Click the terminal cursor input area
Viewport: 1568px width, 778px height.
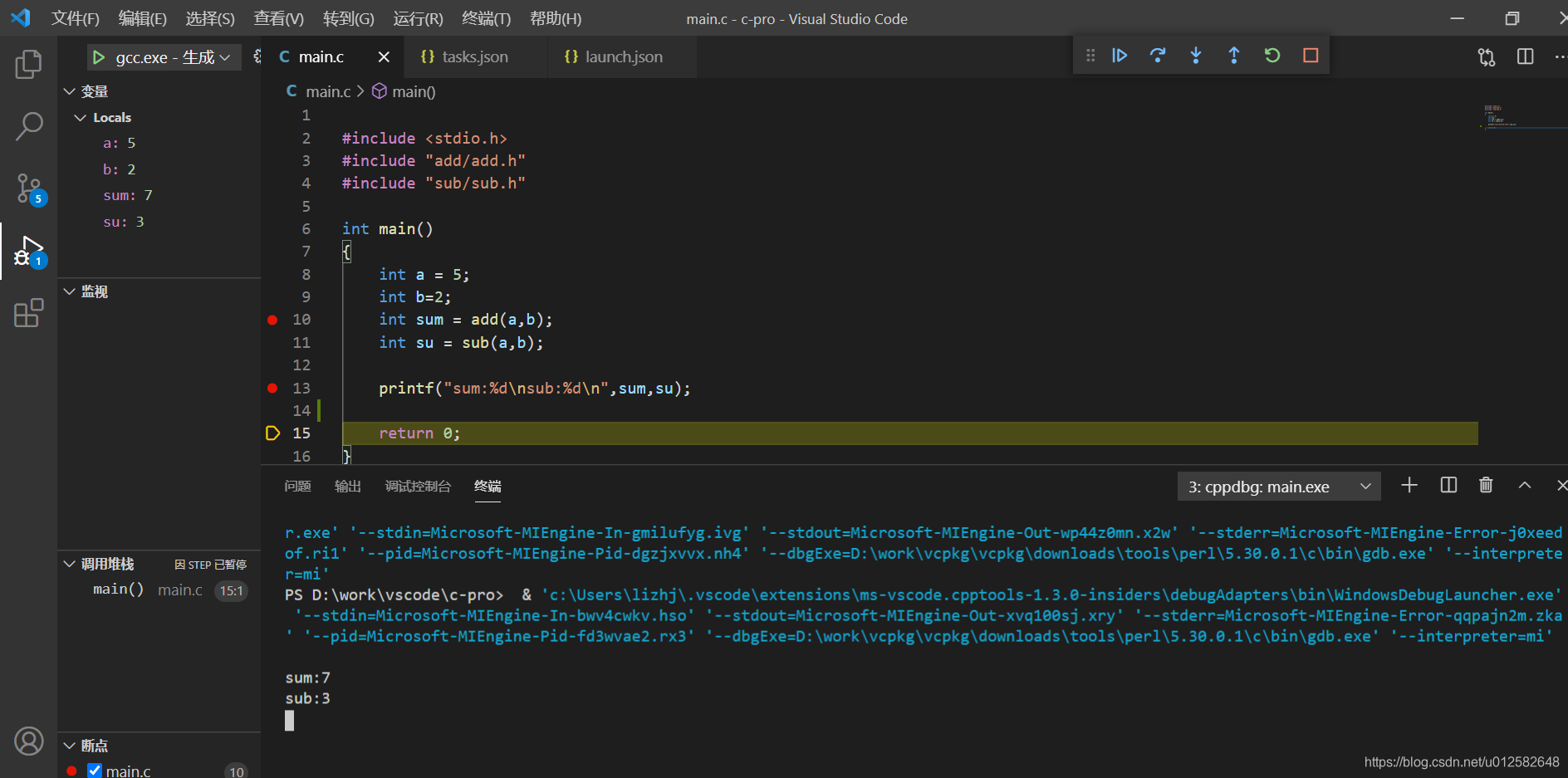pyautogui.click(x=289, y=721)
